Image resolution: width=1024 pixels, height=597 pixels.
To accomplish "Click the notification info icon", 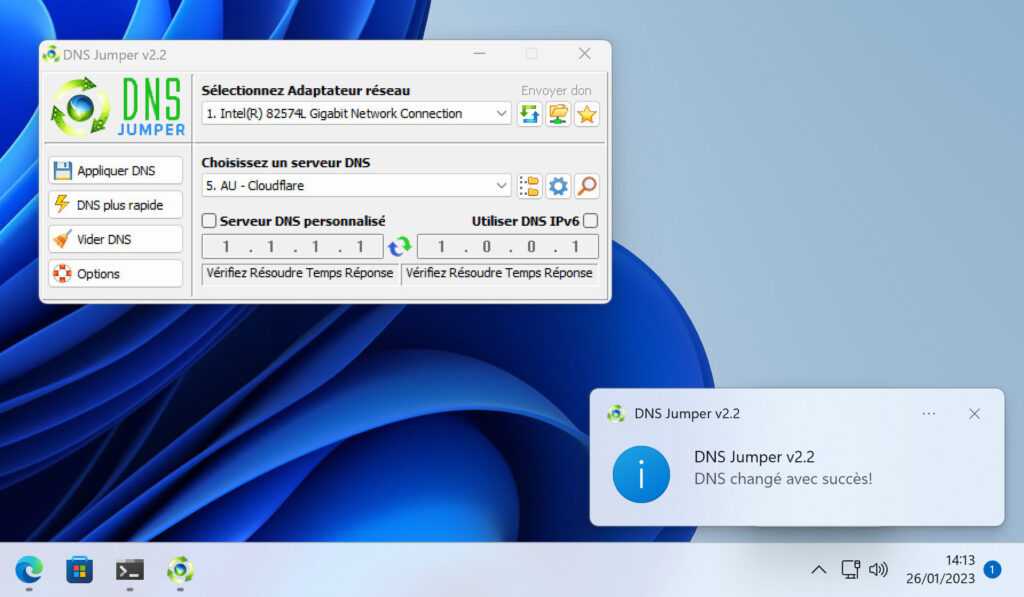I will tap(641, 474).
